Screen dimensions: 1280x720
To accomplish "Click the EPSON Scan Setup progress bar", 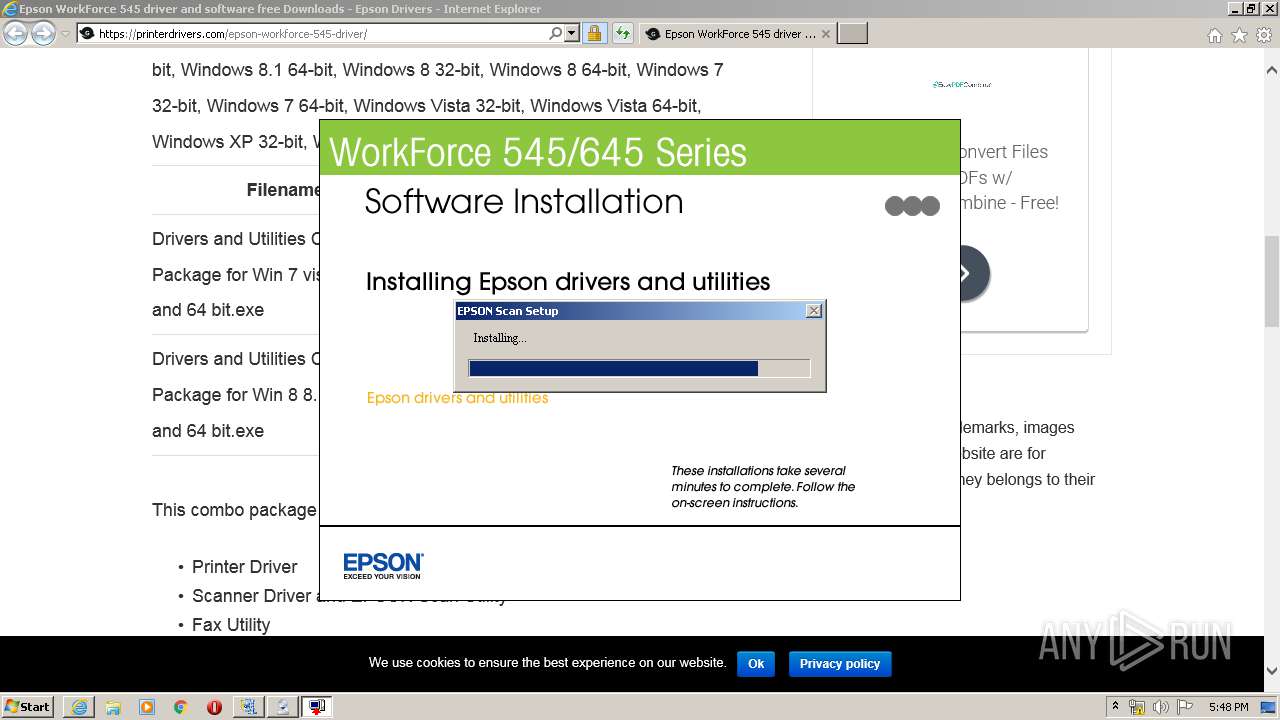I will pos(639,368).
